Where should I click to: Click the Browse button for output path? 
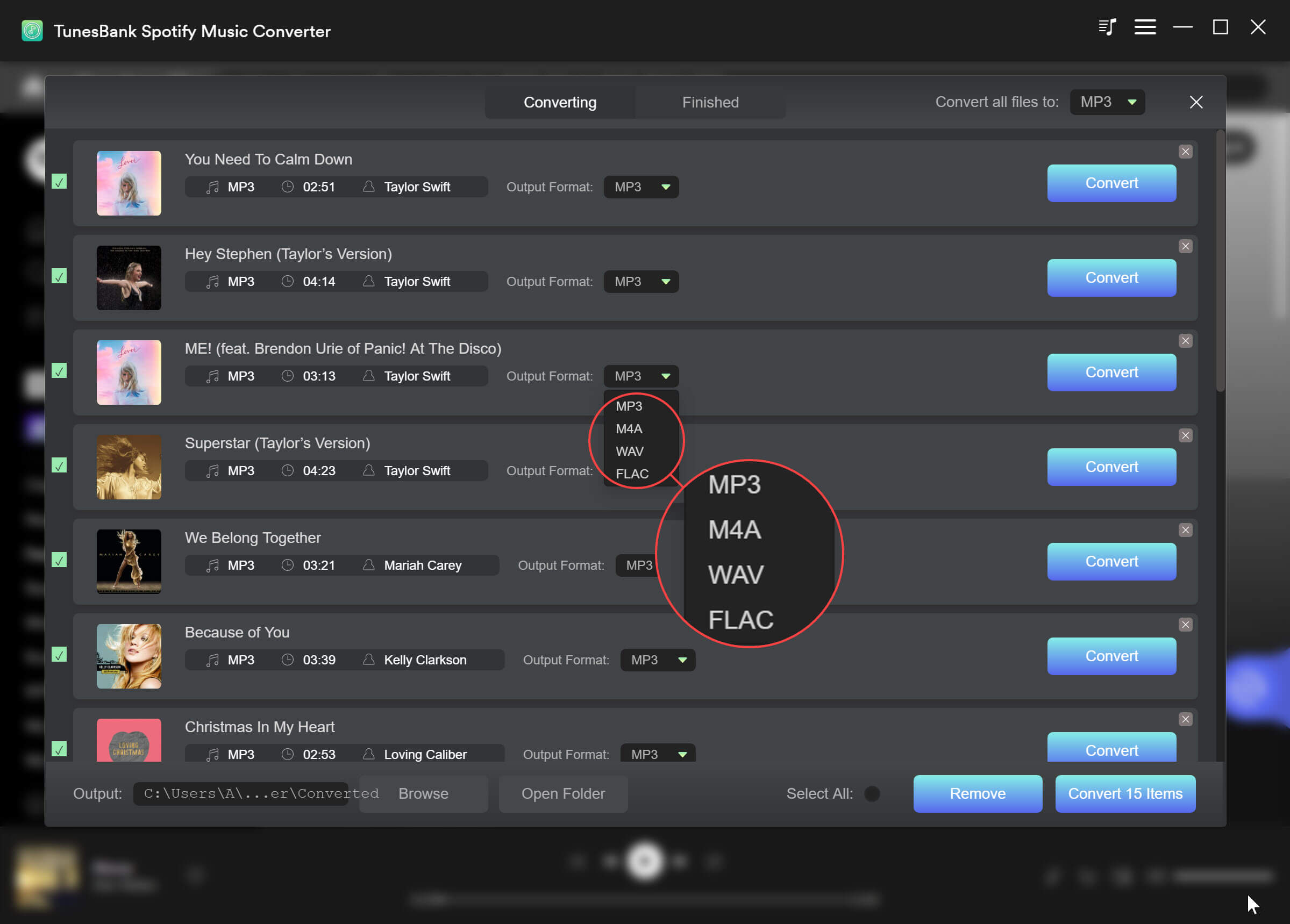click(425, 794)
